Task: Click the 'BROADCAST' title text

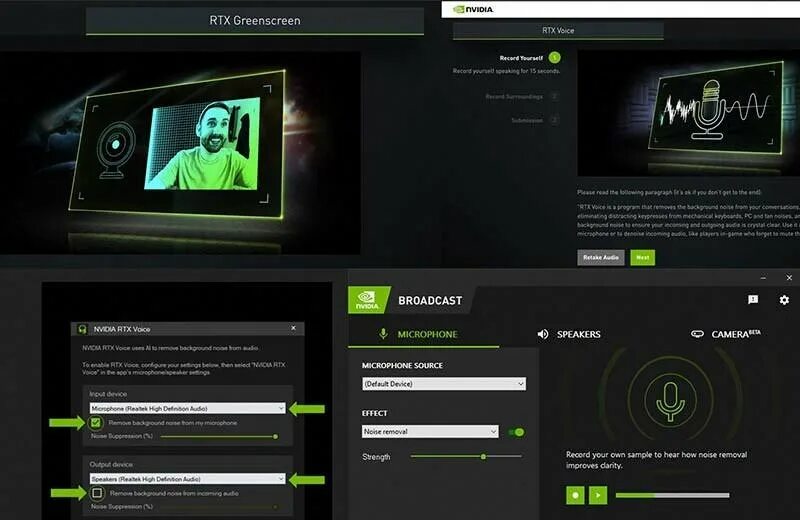Action: coord(430,301)
